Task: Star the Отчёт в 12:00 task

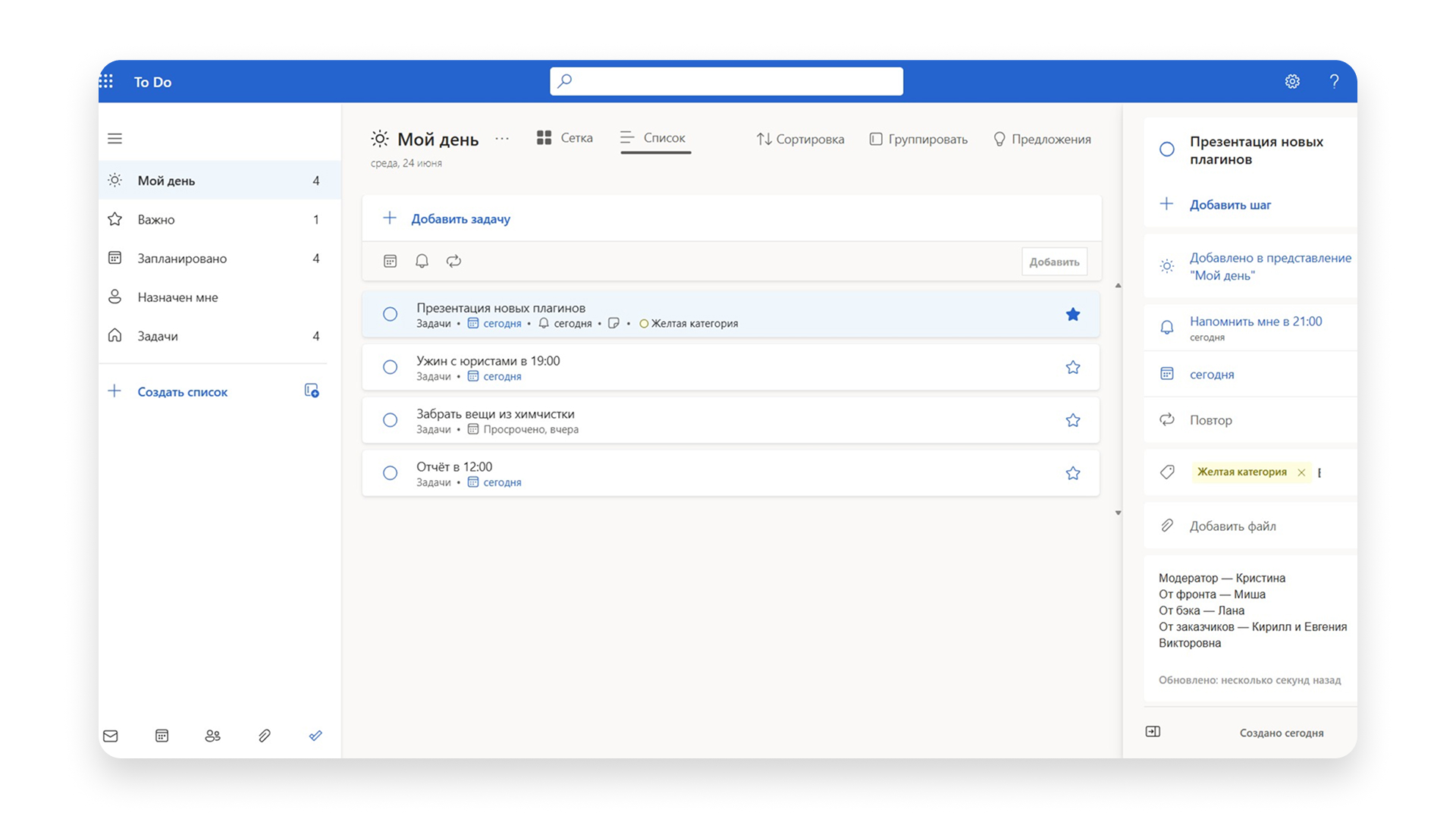Action: (1072, 473)
